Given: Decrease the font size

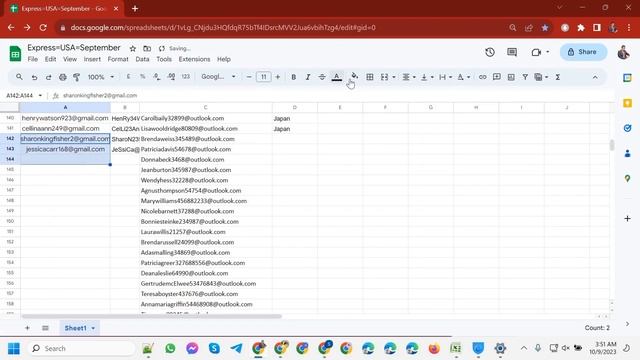Looking at the screenshot, I should point(249,77).
